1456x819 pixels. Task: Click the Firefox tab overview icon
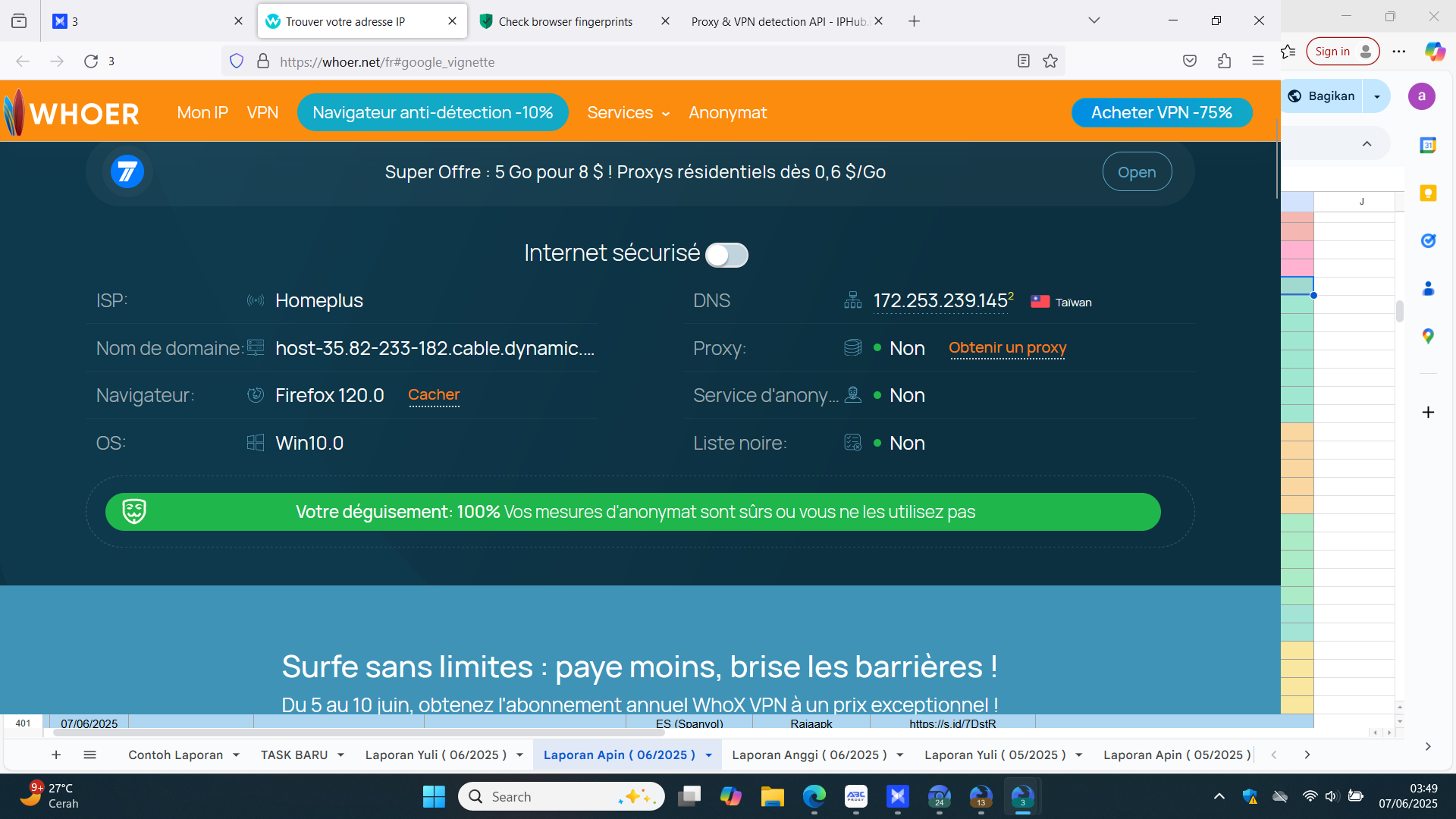(19, 21)
